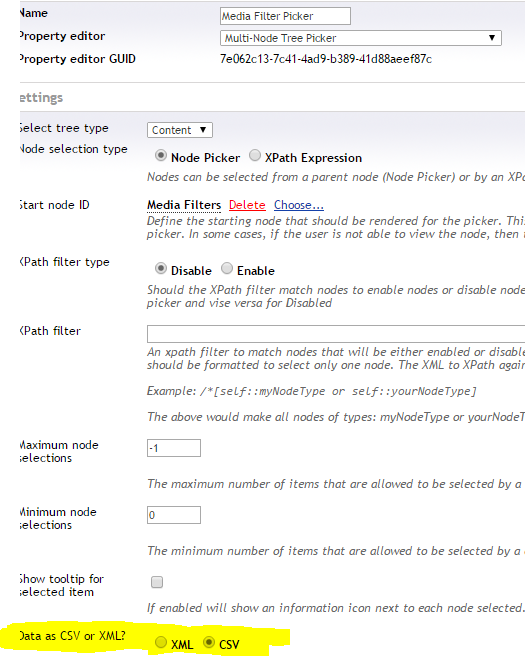Choose Enable for XPath filter type
Image resolution: width=525 pixels, height=657 pixels.
[227, 268]
